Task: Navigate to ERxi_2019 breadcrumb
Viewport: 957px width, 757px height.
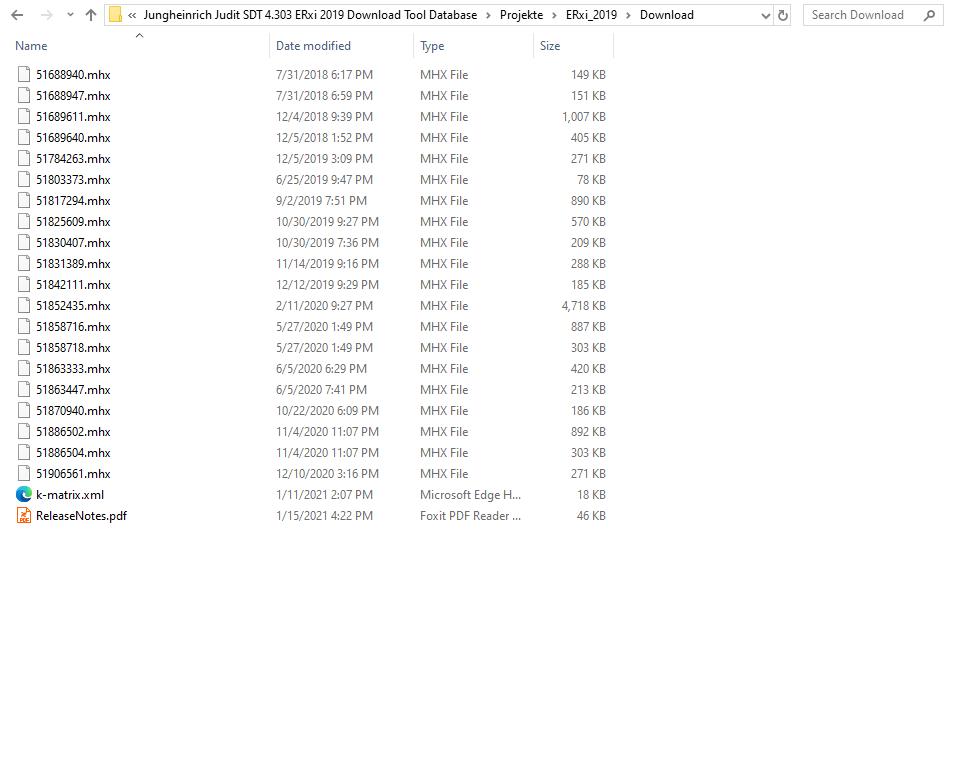Action: point(591,15)
